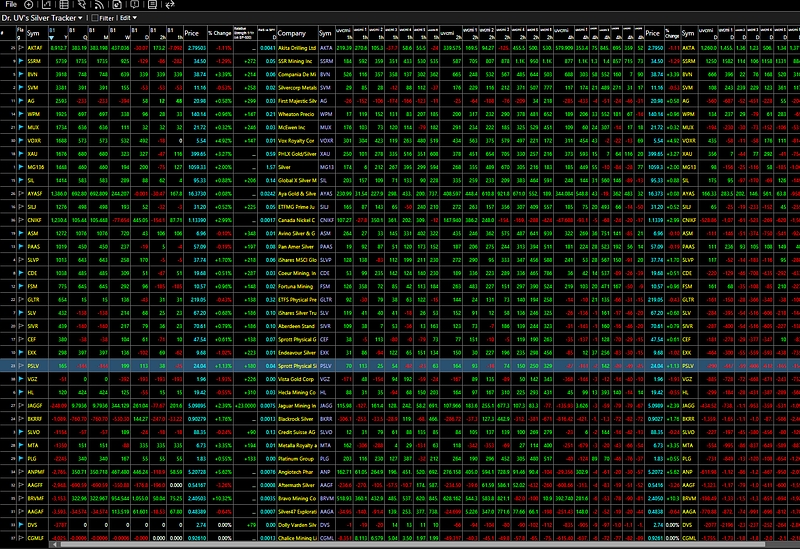Viewport: 800px width, 549px height.
Task: Toggle the flag on the AKTAF row
Action: 21,47
